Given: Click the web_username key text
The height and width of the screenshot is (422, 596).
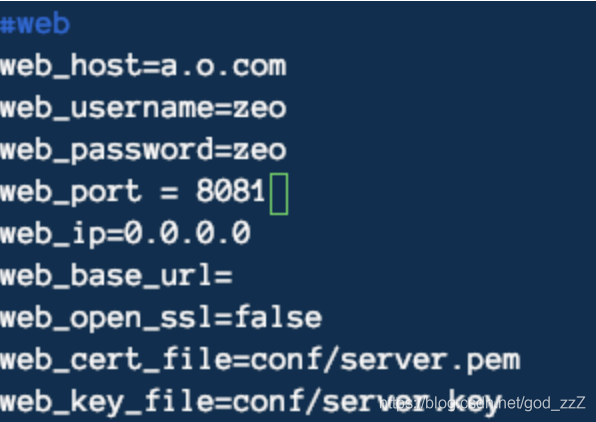Looking at the screenshot, I should (x=107, y=108).
